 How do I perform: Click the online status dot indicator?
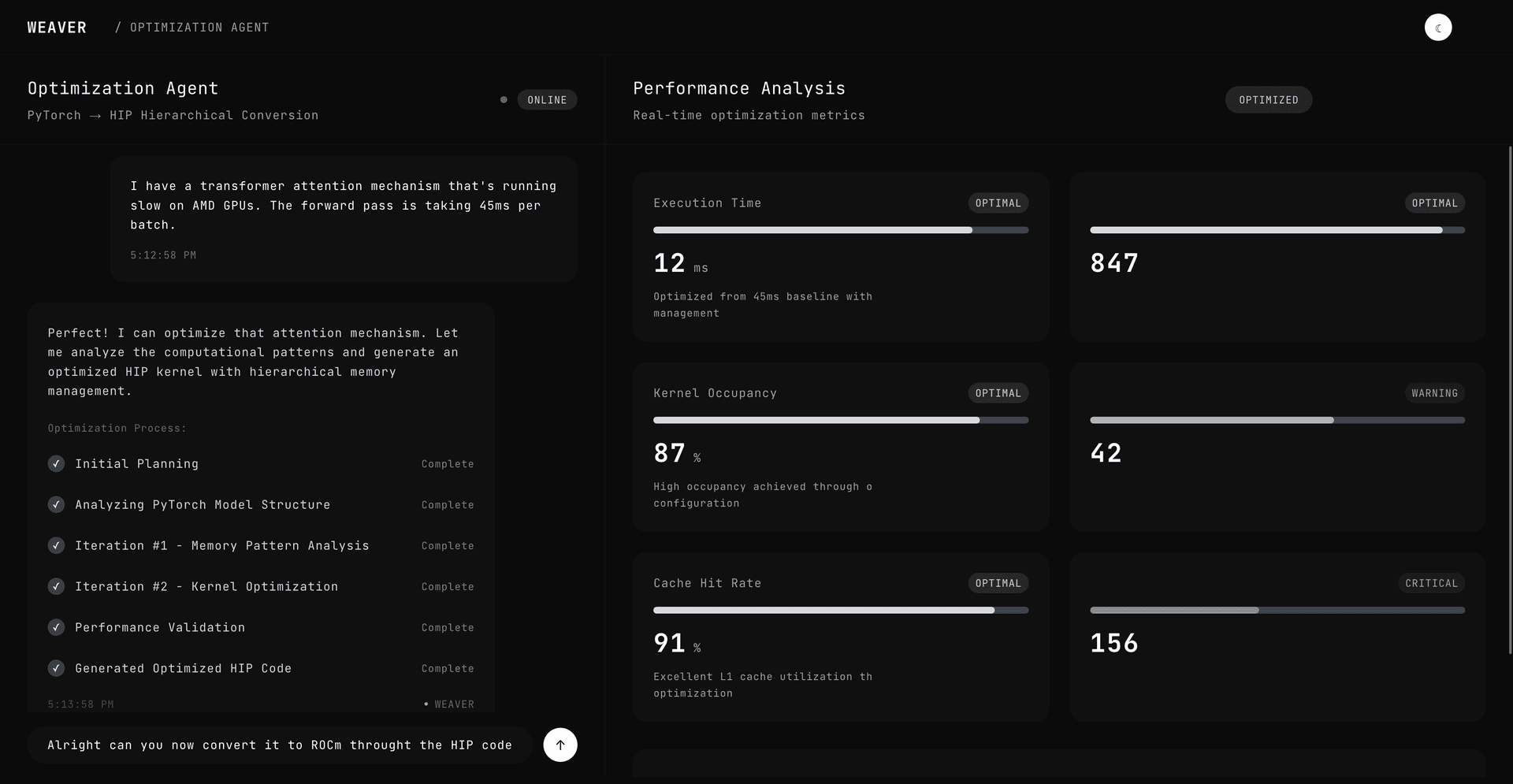pos(504,100)
